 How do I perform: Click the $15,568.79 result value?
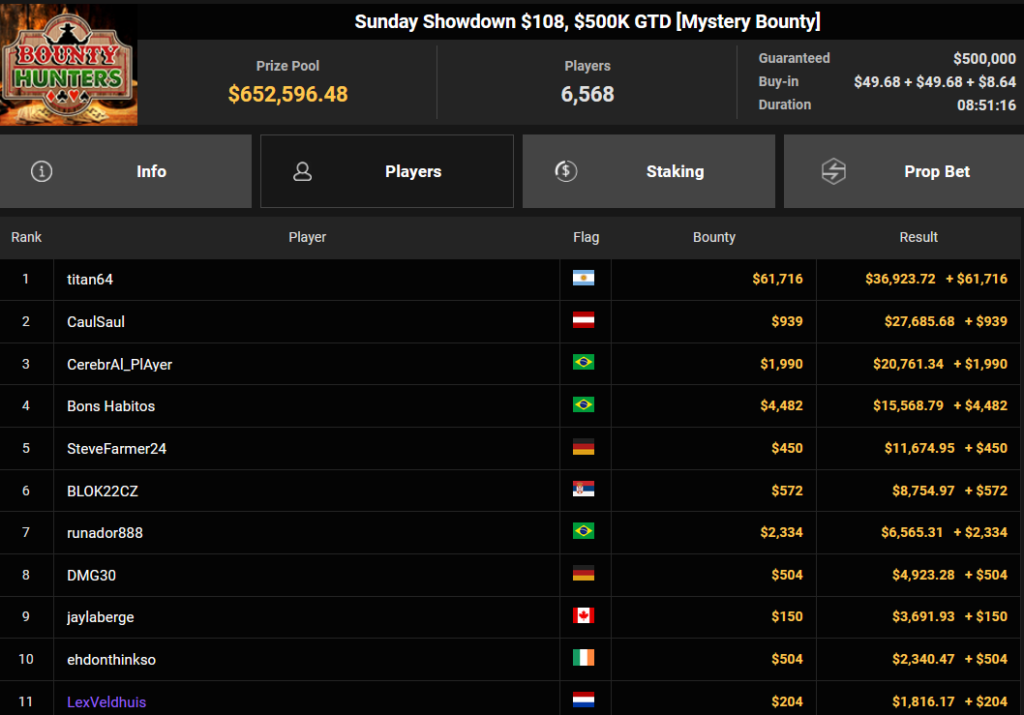tap(908, 405)
